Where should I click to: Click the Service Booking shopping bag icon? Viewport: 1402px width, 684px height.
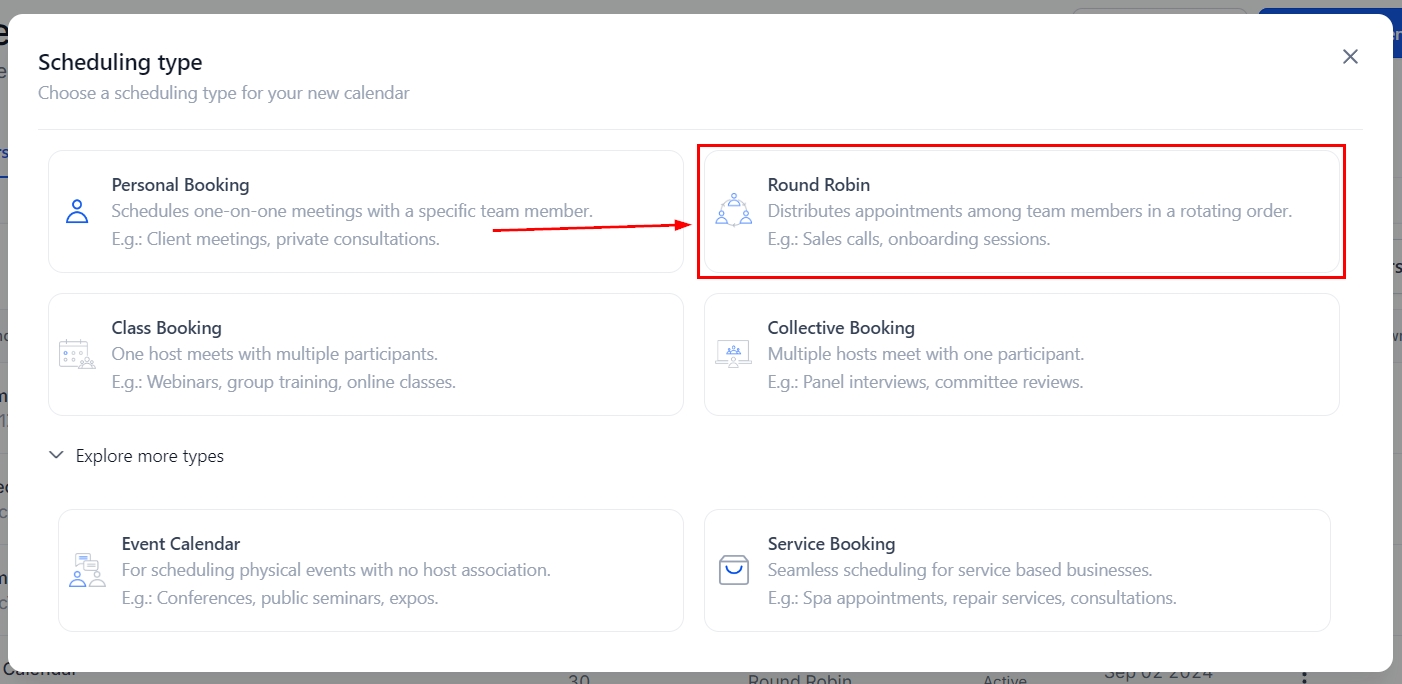tap(733, 570)
